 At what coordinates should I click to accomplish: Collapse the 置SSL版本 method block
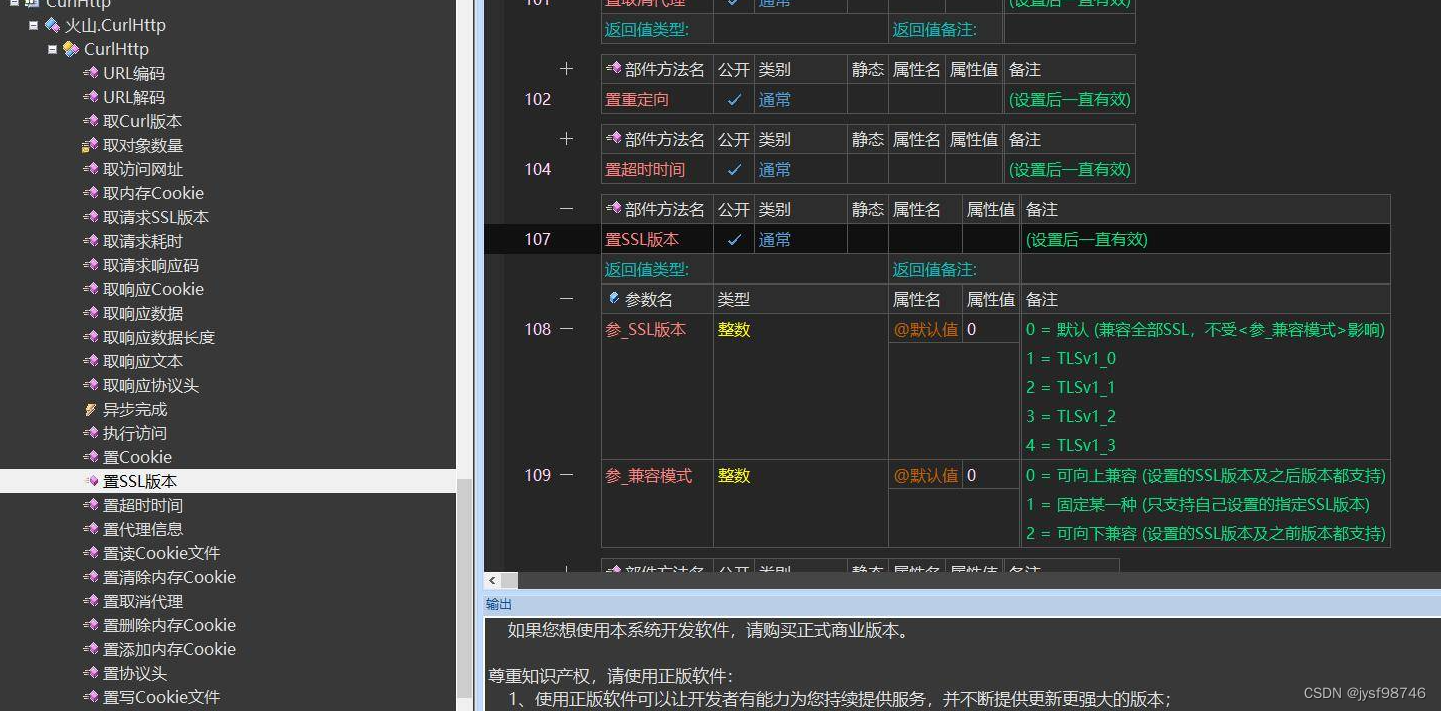[566, 209]
